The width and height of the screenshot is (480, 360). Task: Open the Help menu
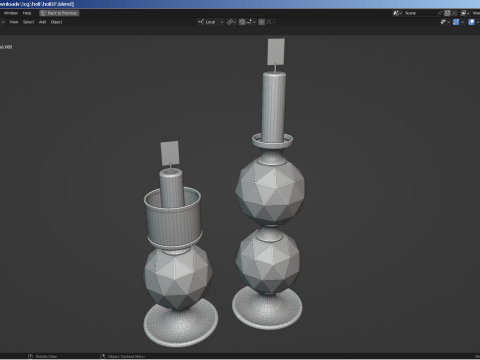[27, 13]
